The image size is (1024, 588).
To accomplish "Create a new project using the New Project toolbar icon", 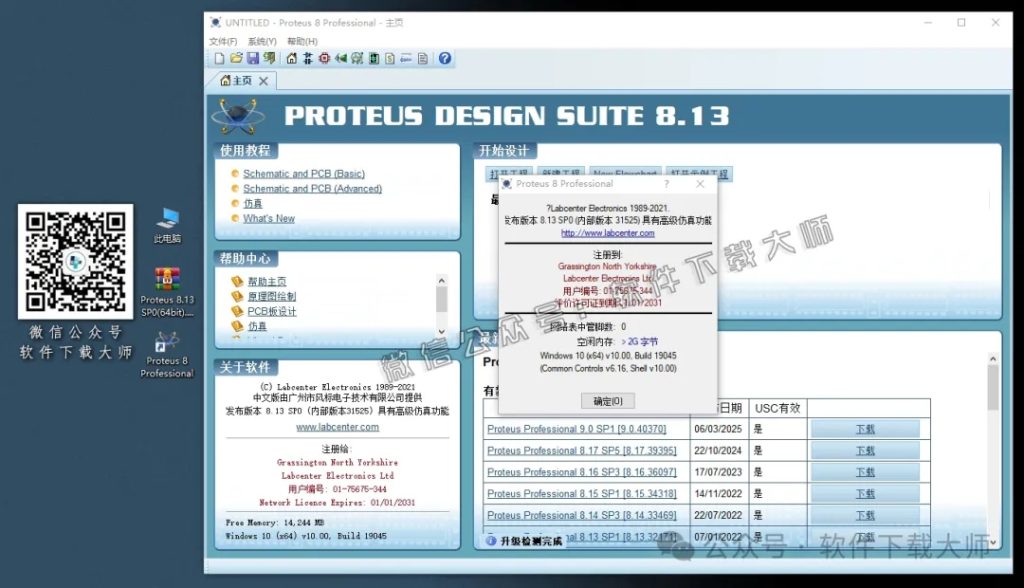I will point(219,57).
